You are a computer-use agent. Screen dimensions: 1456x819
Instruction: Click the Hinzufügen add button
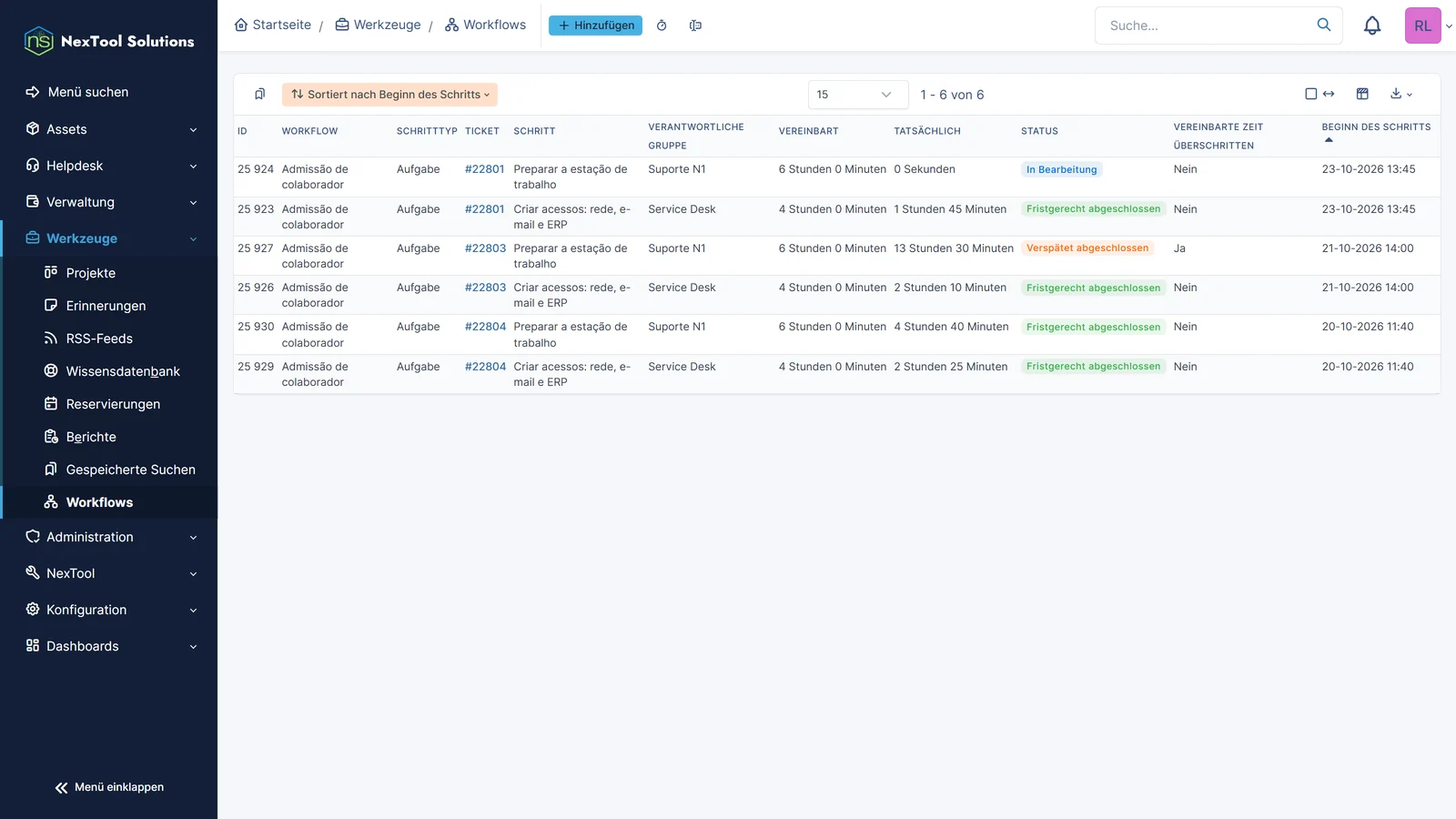[595, 25]
